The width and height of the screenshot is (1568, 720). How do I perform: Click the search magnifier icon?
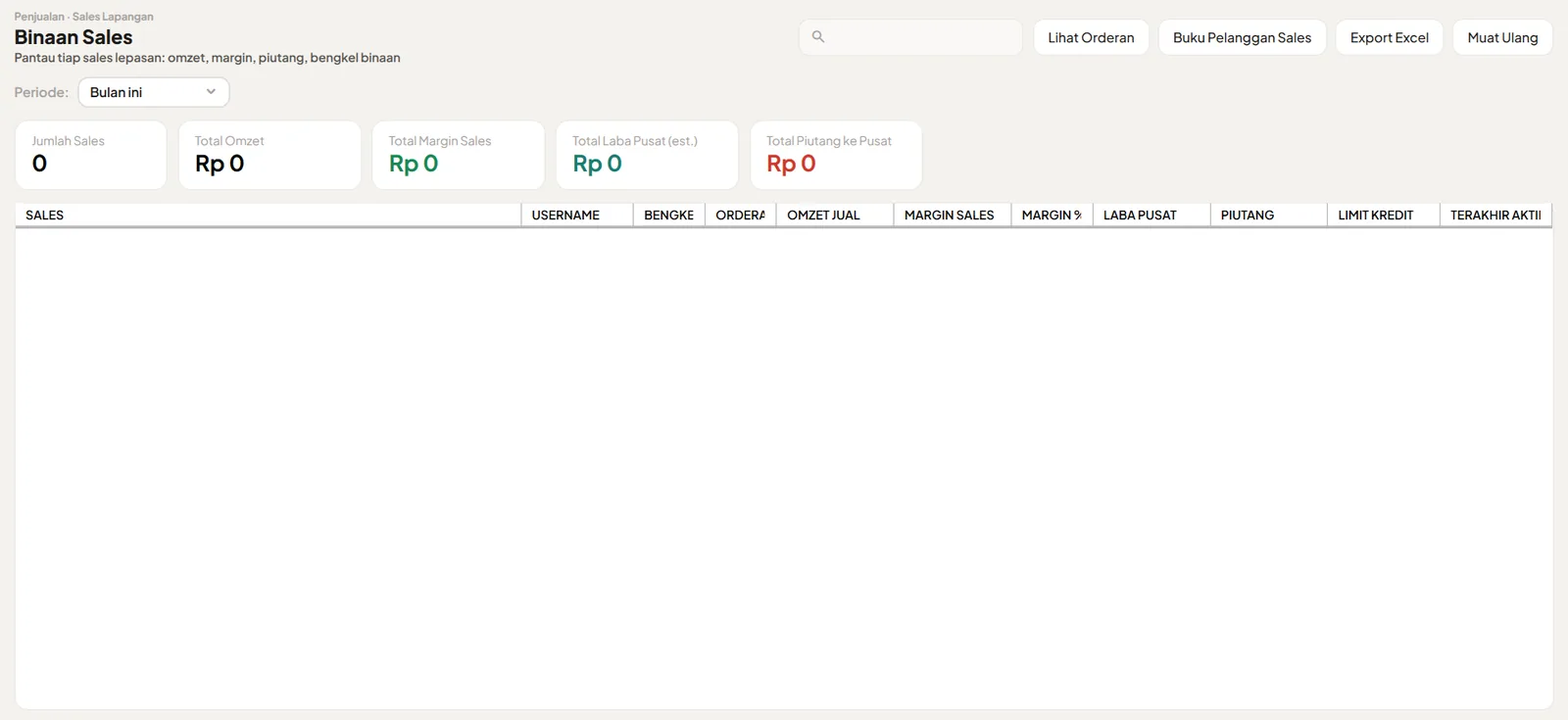[x=818, y=37]
